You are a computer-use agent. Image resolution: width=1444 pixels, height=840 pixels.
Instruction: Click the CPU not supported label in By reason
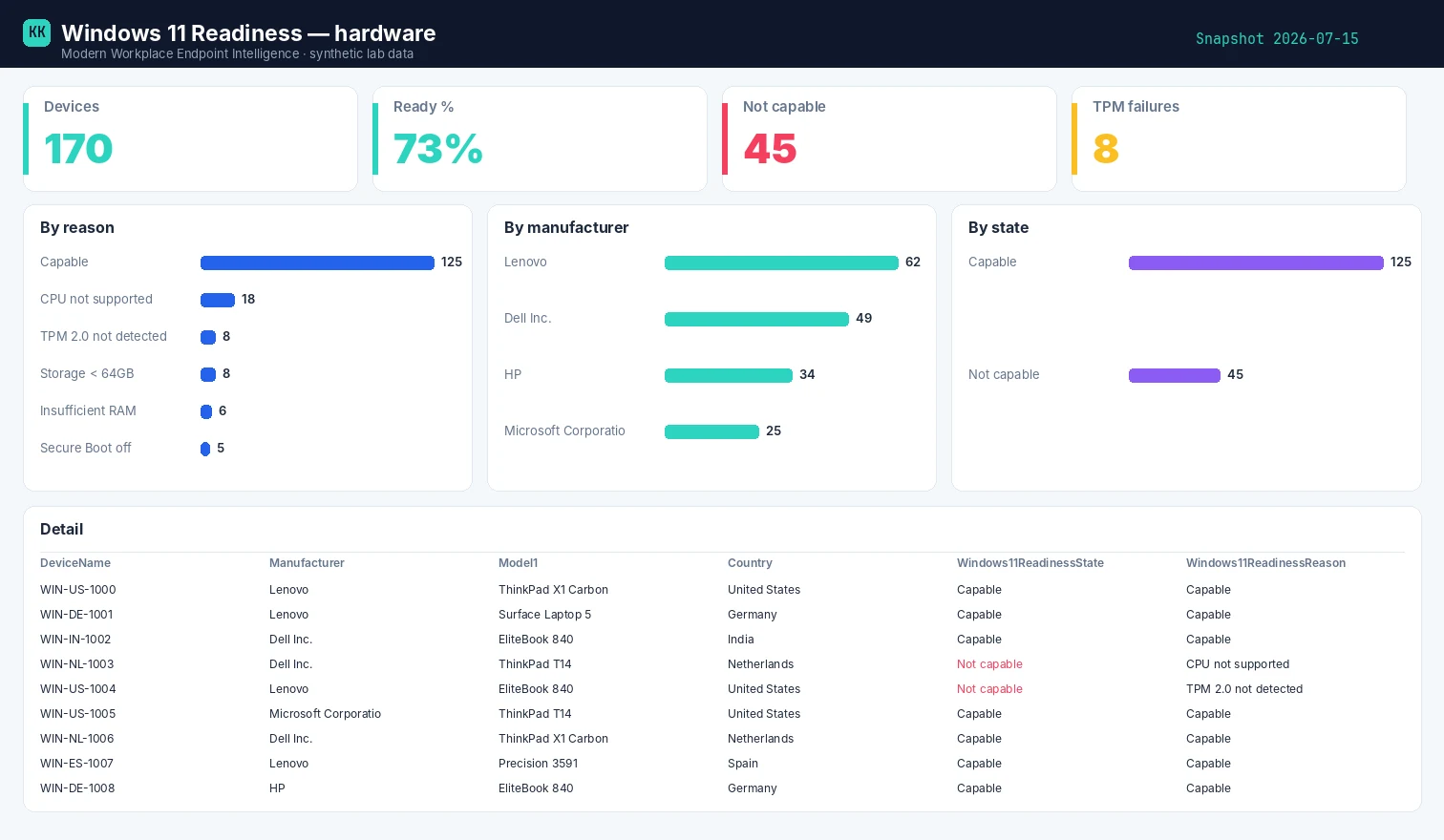click(x=96, y=299)
